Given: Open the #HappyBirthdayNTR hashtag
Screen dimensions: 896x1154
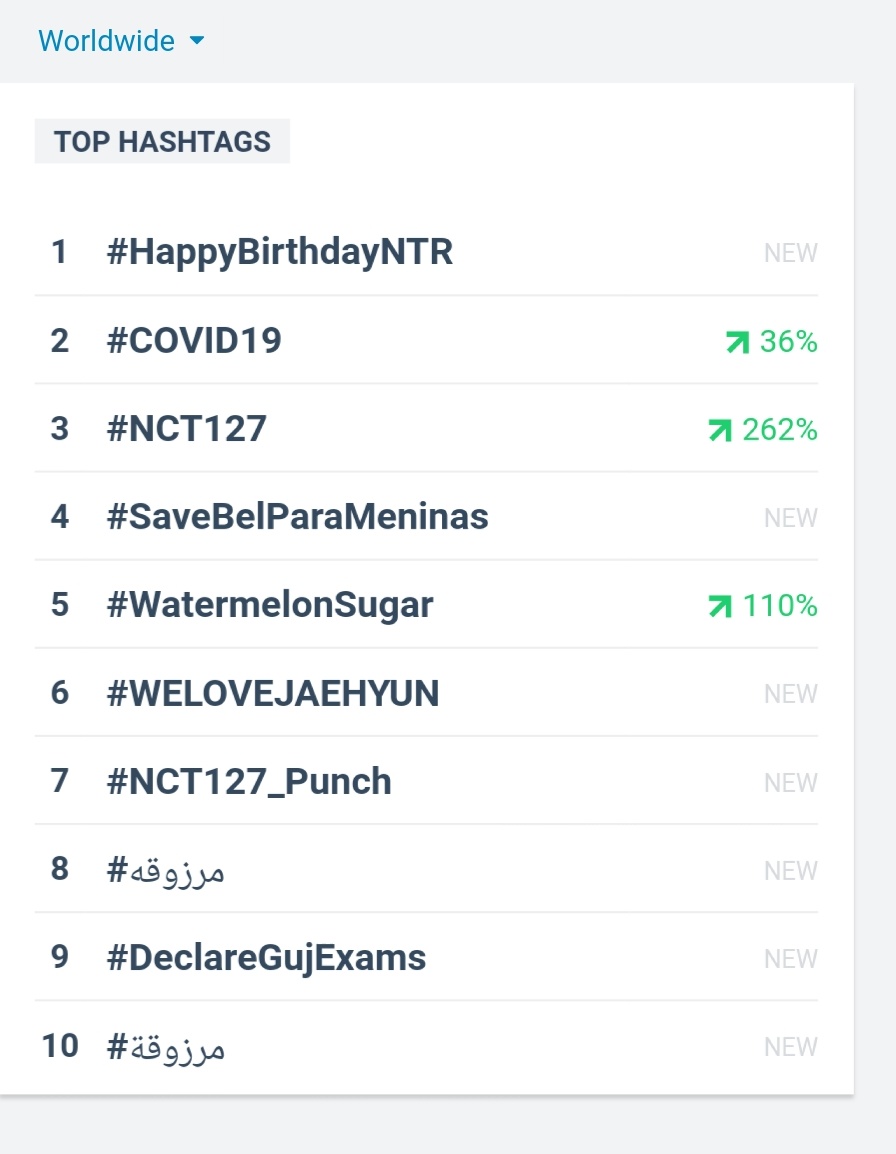Looking at the screenshot, I should coord(280,252).
